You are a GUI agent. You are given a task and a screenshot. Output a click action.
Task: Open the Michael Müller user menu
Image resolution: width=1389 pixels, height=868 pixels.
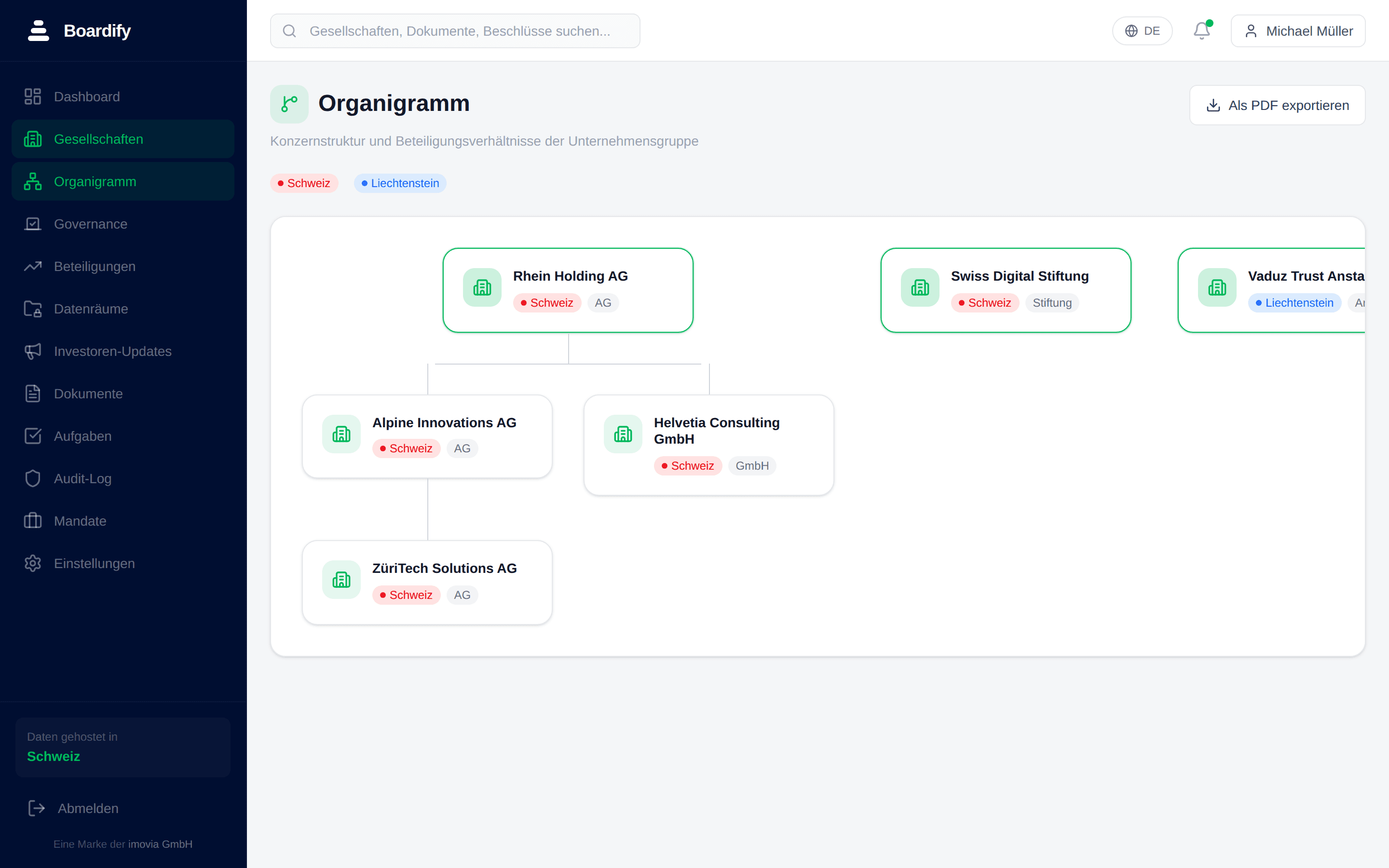click(1298, 31)
